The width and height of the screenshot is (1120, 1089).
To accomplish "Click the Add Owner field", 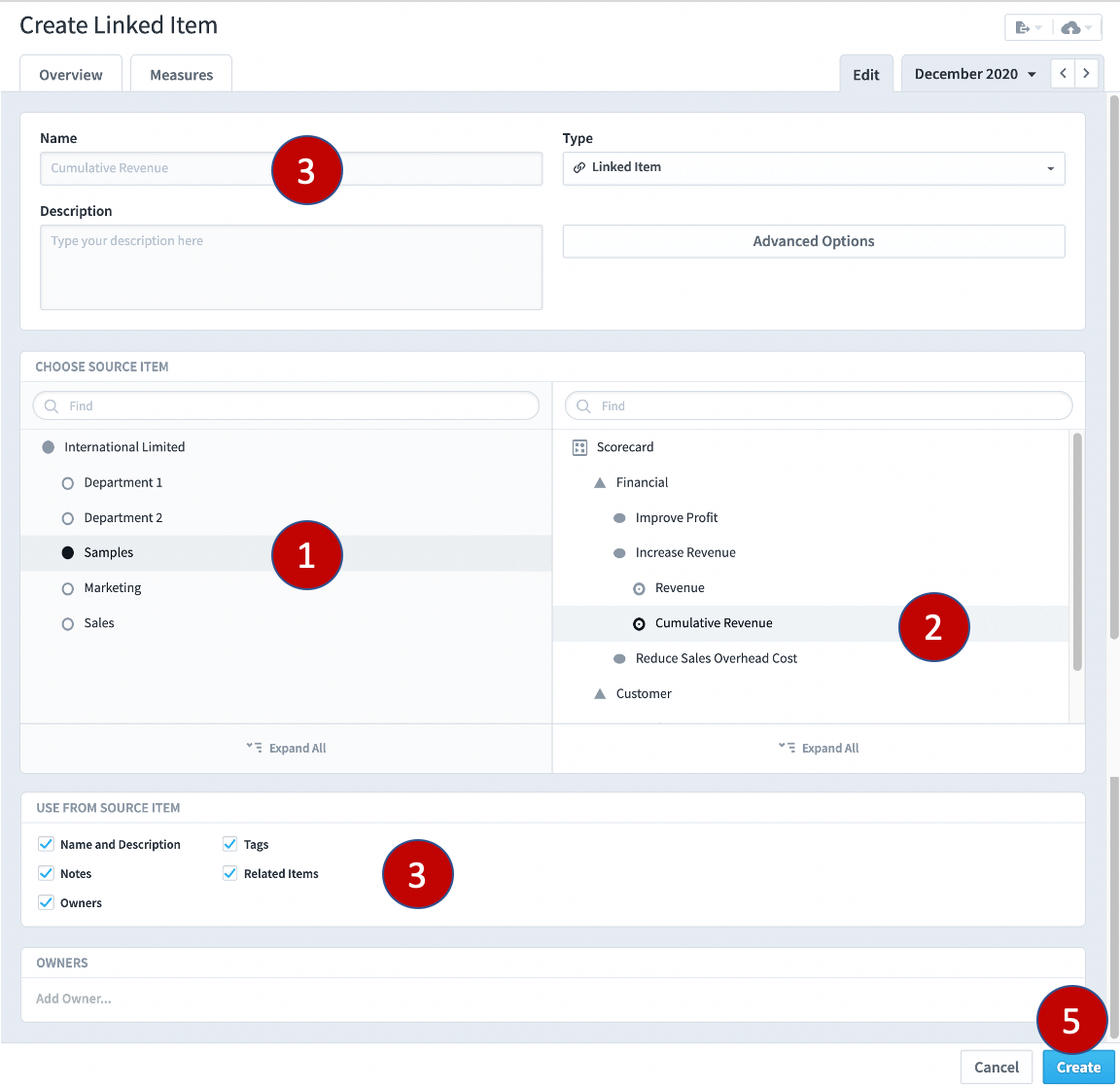I will click(x=74, y=998).
